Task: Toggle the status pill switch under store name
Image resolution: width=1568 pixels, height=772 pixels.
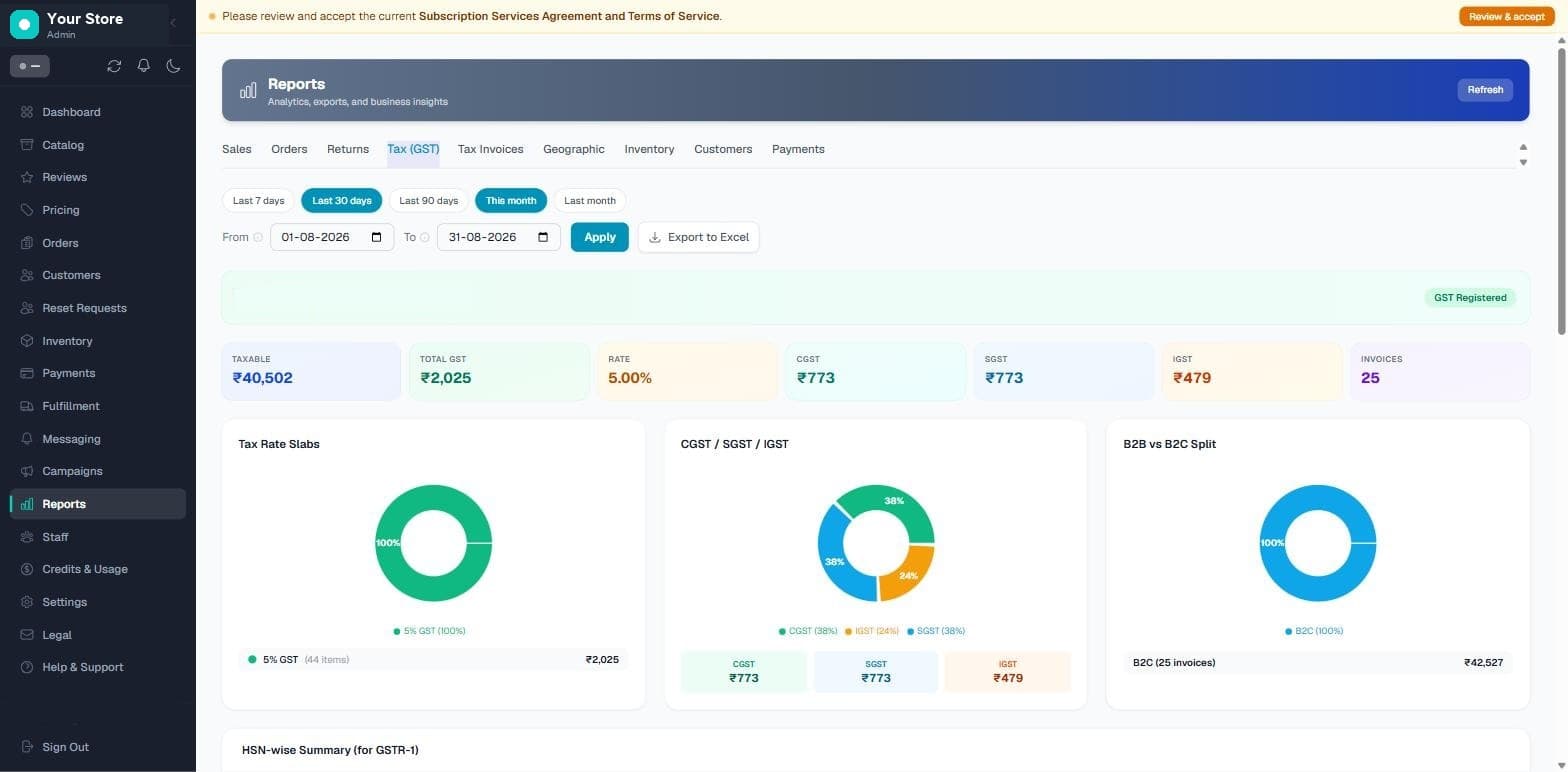Action: pos(30,66)
